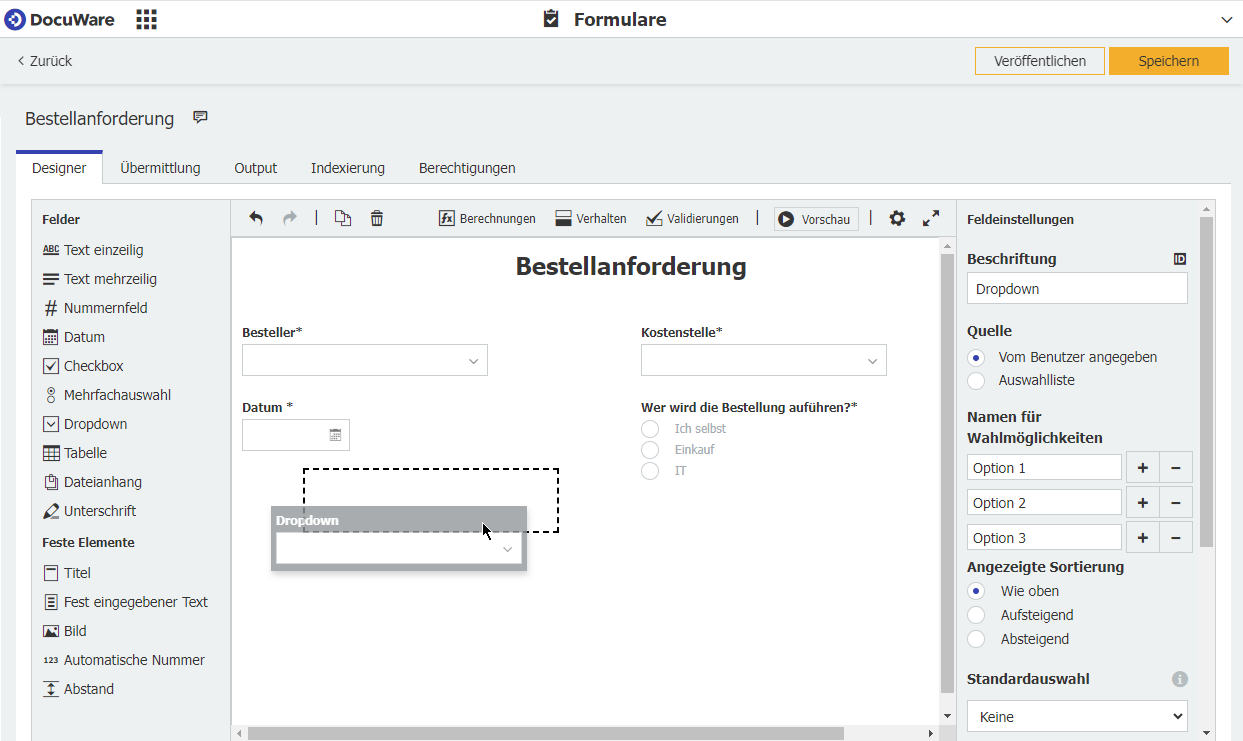The image size is (1243, 741).
Task: Open the Kostenstelle dropdown field
Action: pyautogui.click(x=763, y=360)
